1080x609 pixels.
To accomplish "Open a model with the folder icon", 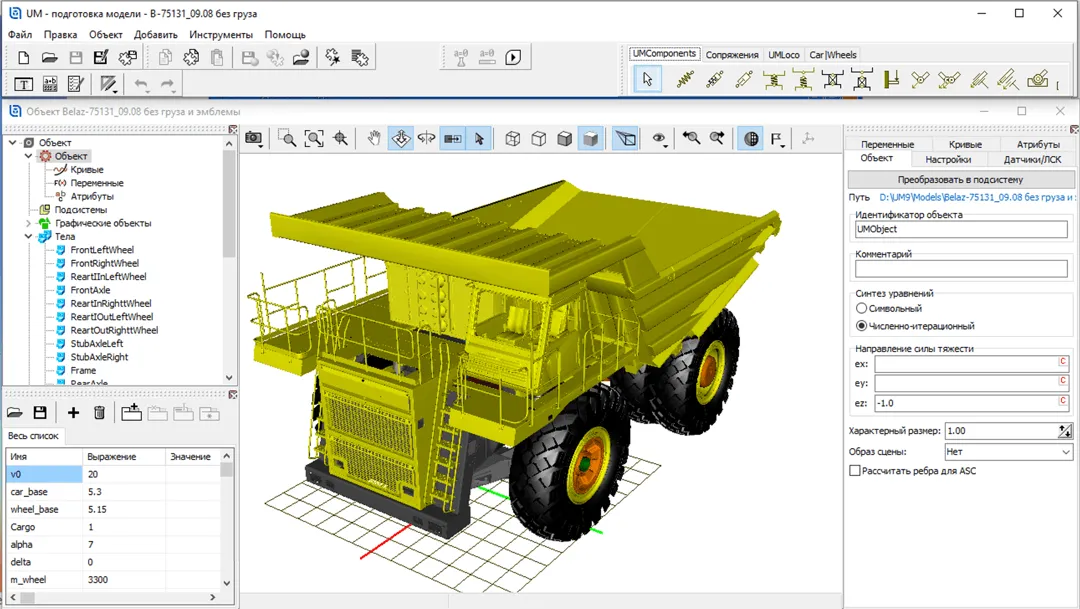I will click(x=50, y=58).
